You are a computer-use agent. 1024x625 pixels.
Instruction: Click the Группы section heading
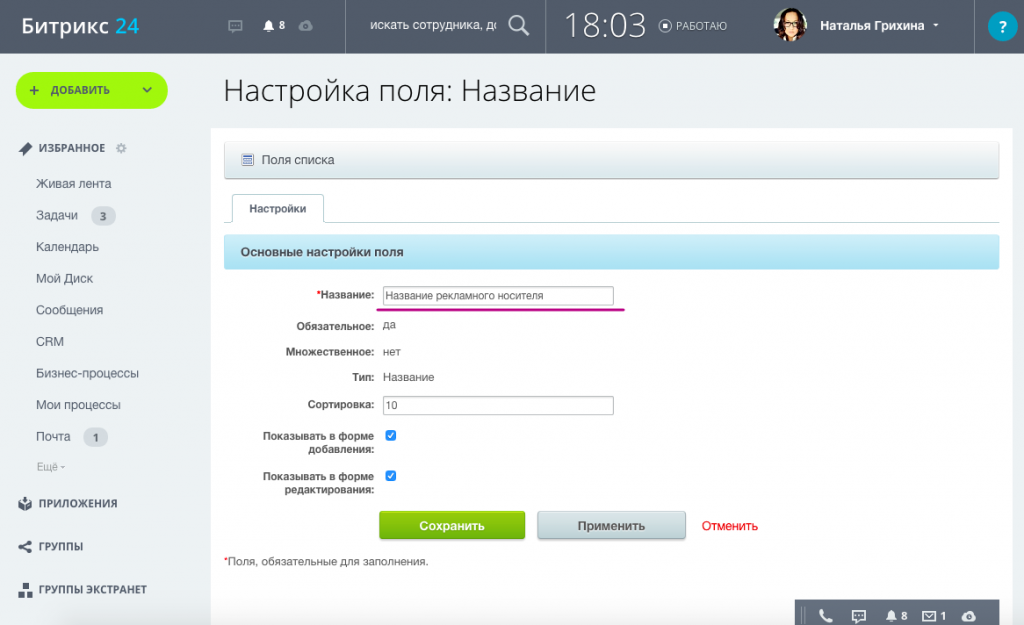coord(60,547)
